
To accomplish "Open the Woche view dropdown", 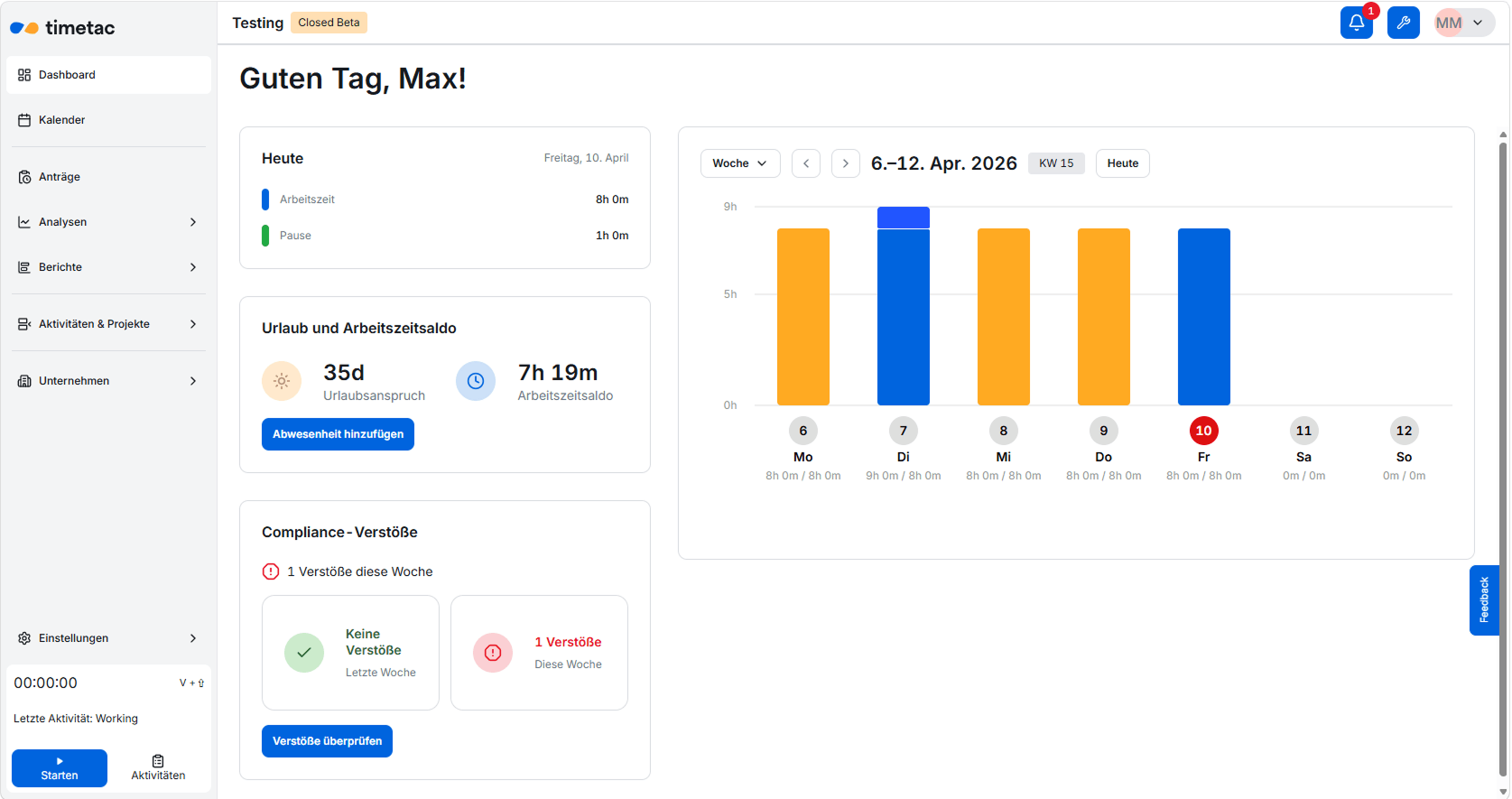I will pos(739,163).
